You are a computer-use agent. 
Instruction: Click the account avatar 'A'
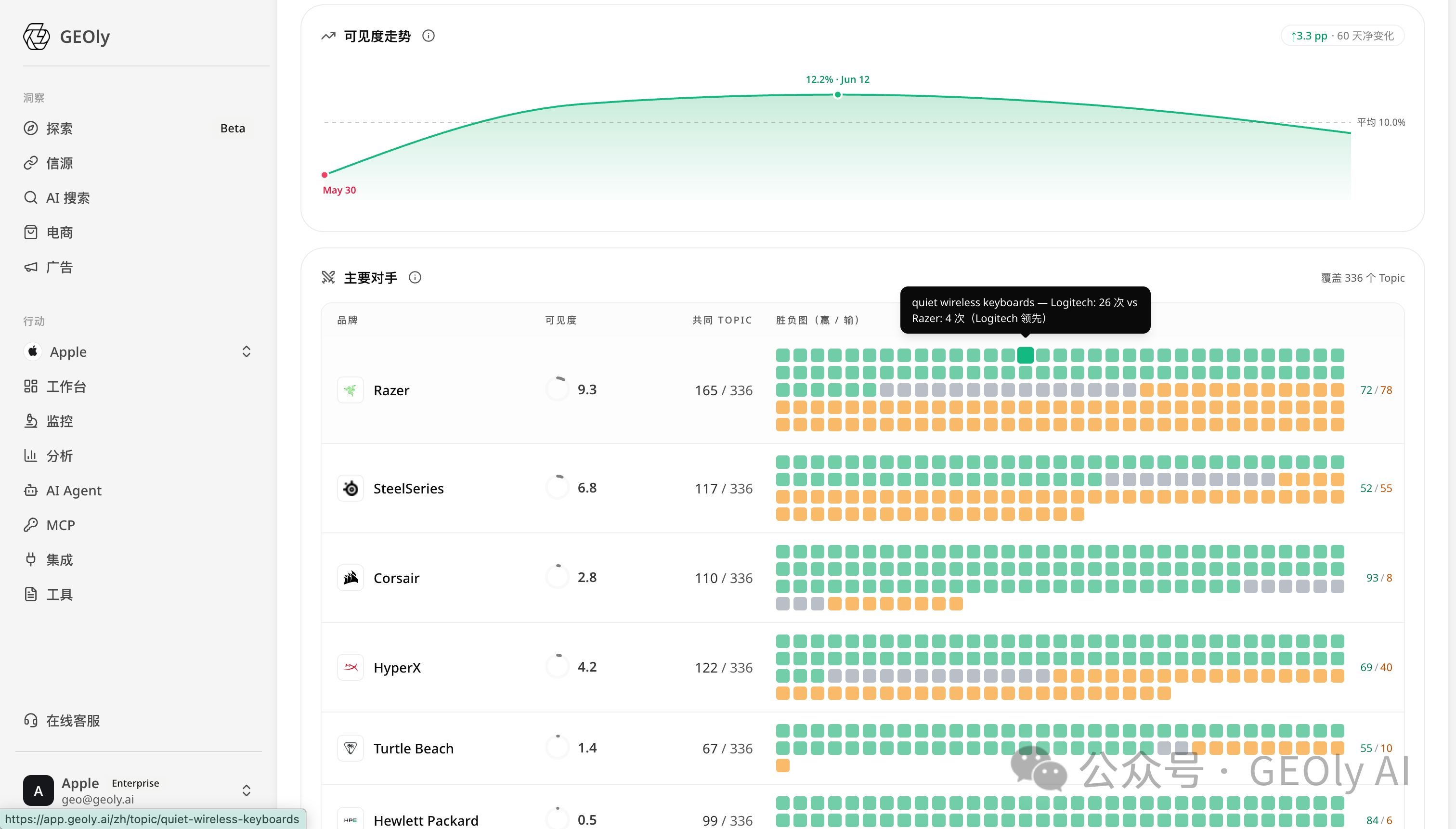point(38,790)
